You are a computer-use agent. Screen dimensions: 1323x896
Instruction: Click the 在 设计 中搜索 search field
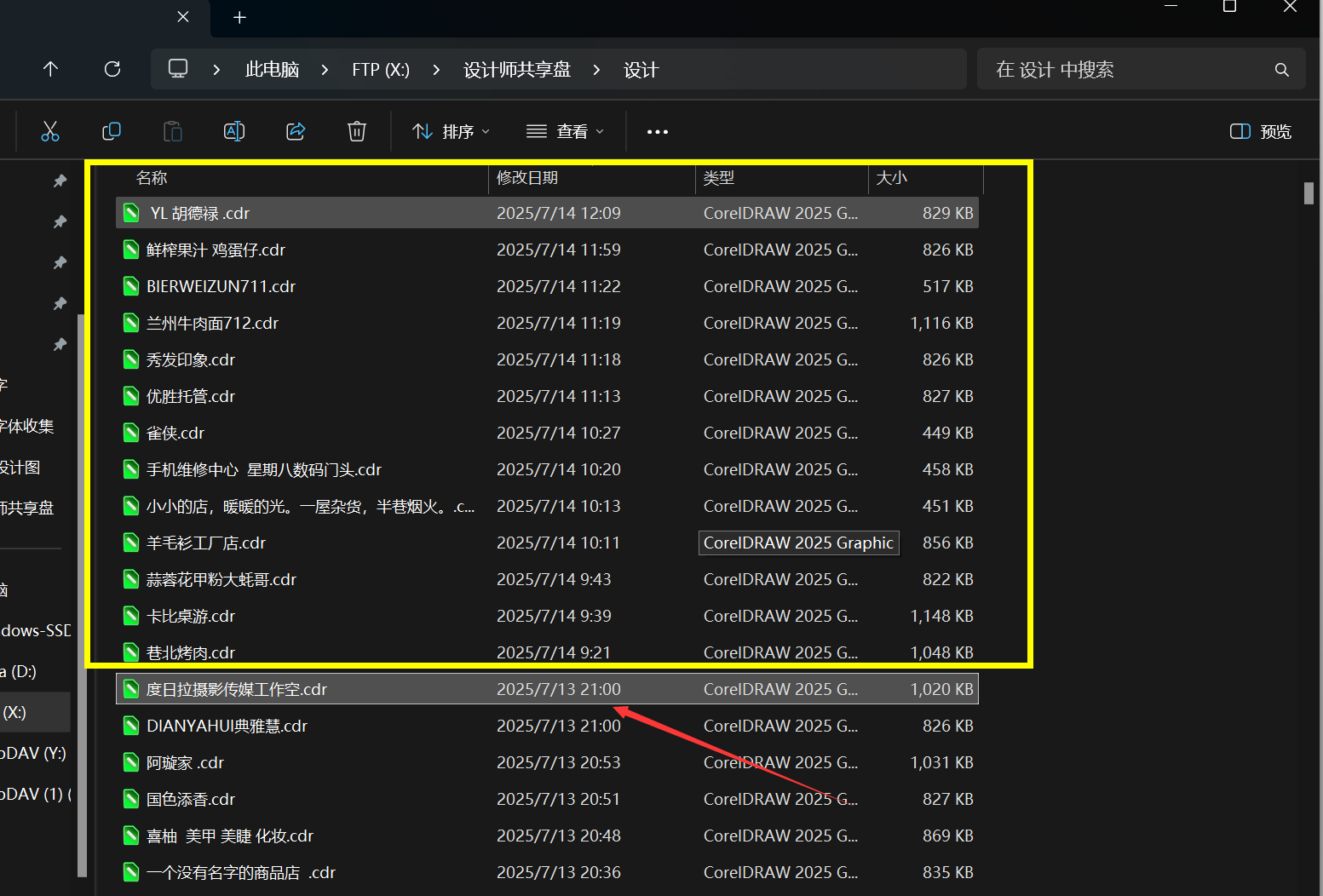tap(1142, 70)
